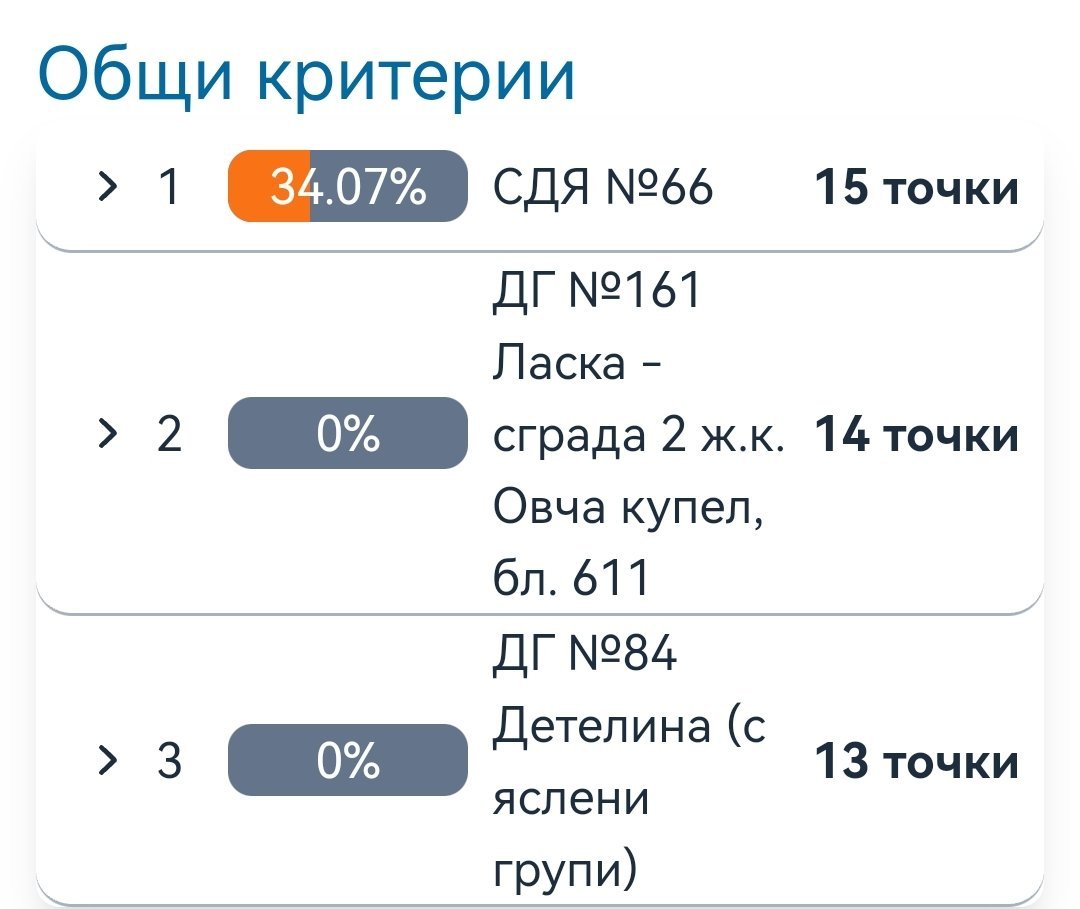This screenshot has height=909, width=1080.
Task: Click the orange filled part of the progress bar
Action: 268,186
